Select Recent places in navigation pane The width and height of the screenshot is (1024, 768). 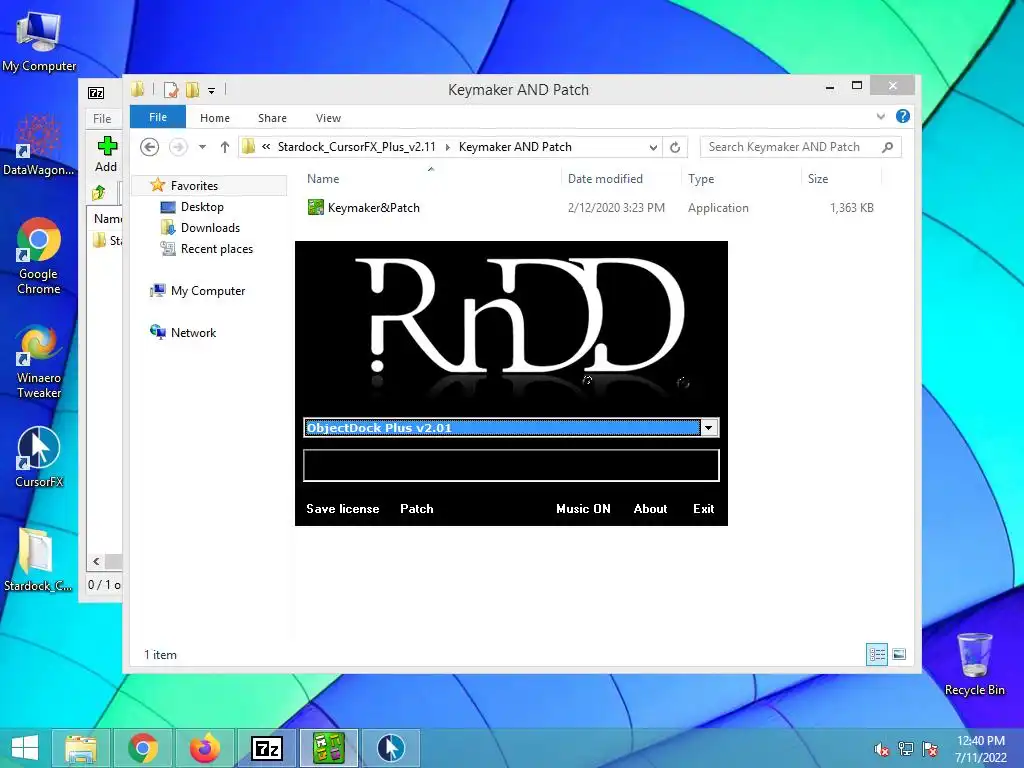click(216, 249)
